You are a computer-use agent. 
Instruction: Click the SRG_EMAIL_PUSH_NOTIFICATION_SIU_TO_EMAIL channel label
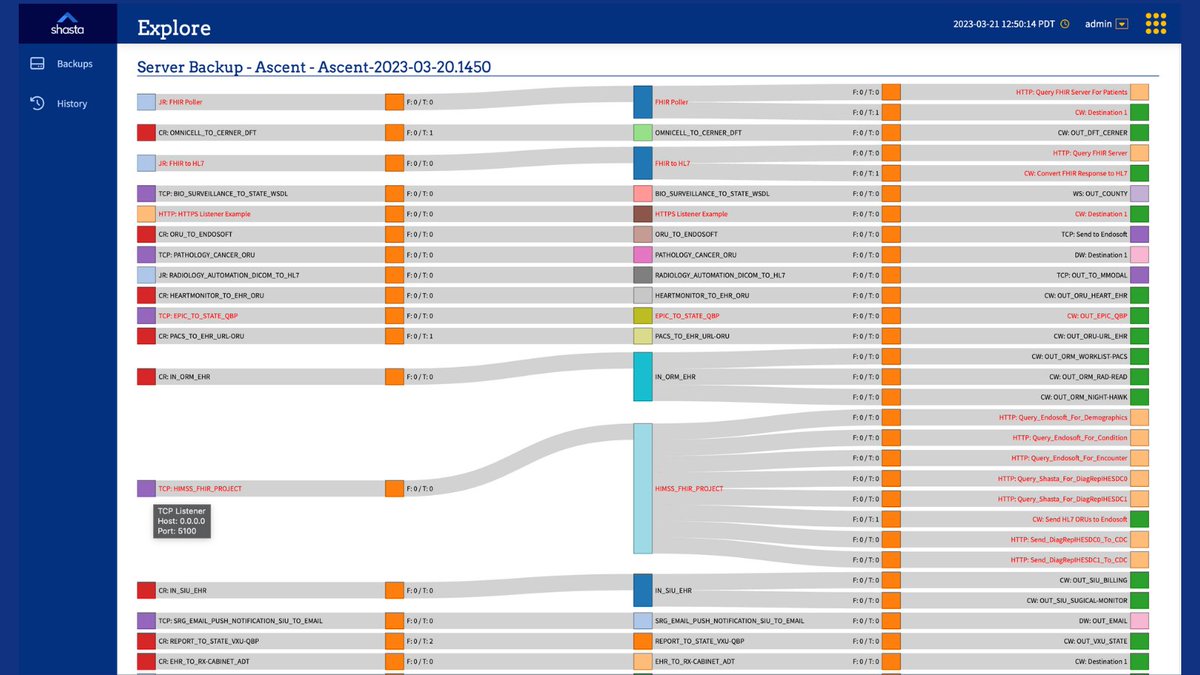[x=730, y=621]
